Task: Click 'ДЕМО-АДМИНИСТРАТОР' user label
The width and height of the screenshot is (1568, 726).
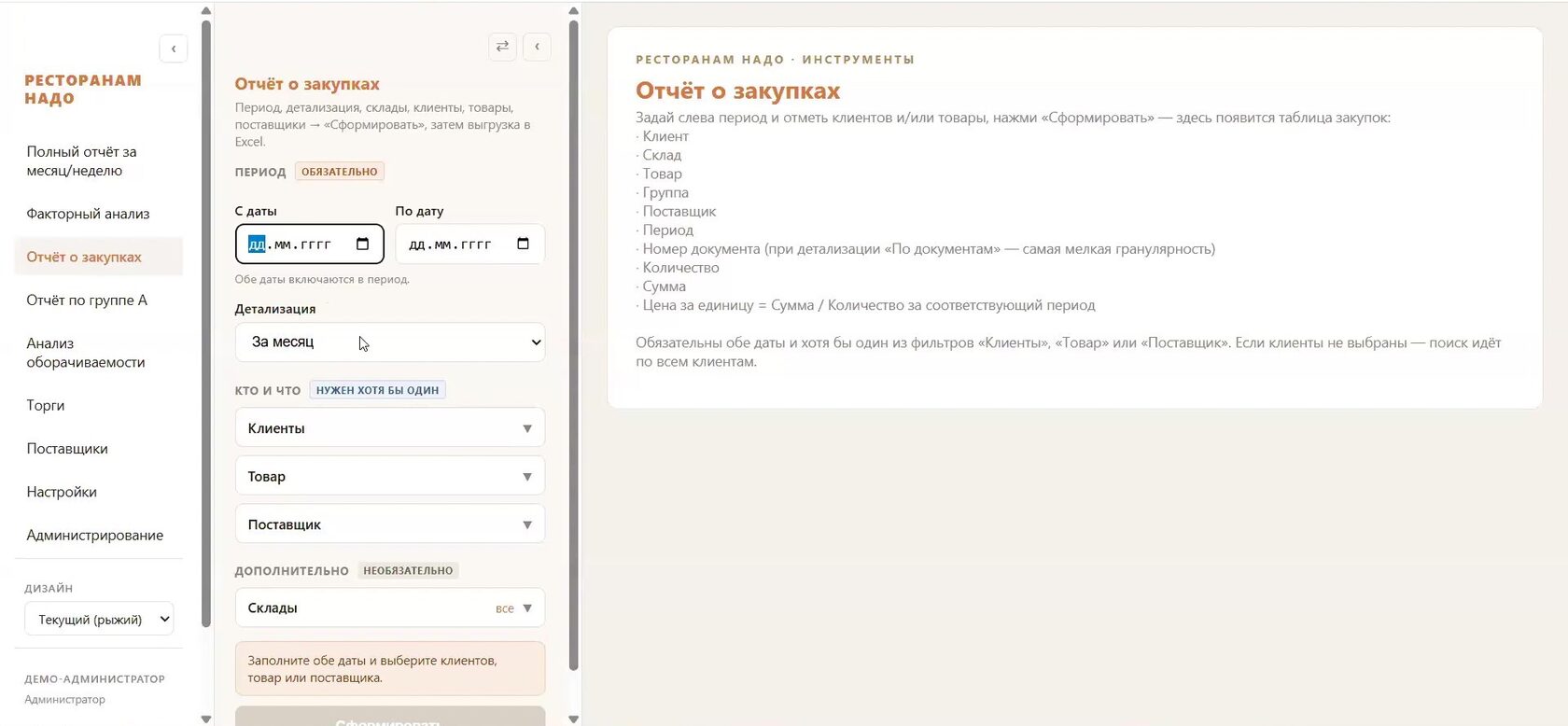Action: pyautogui.click(x=94, y=679)
